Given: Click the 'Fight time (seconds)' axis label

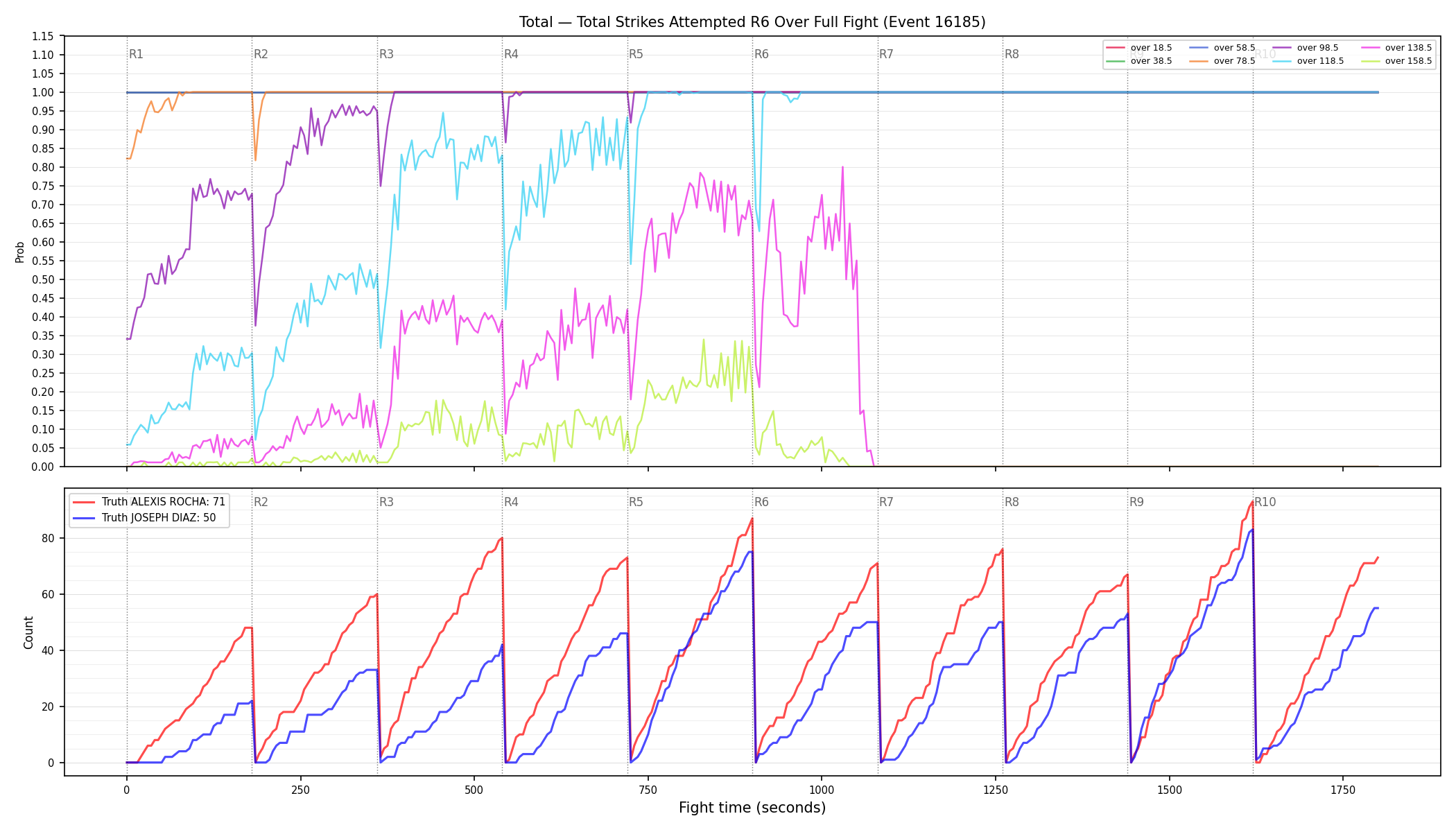Looking at the screenshot, I should (x=752, y=808).
